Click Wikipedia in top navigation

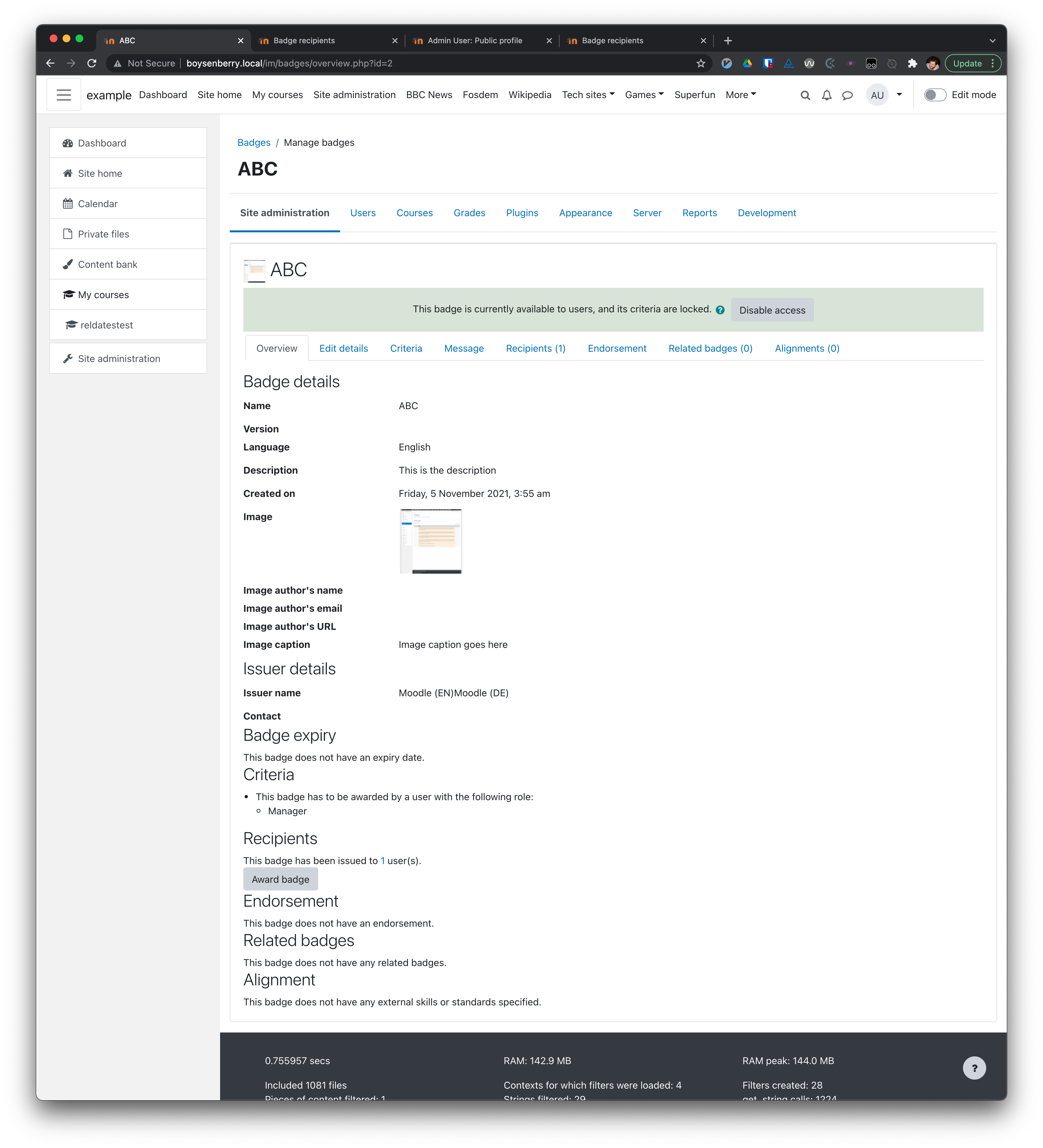pyautogui.click(x=530, y=95)
